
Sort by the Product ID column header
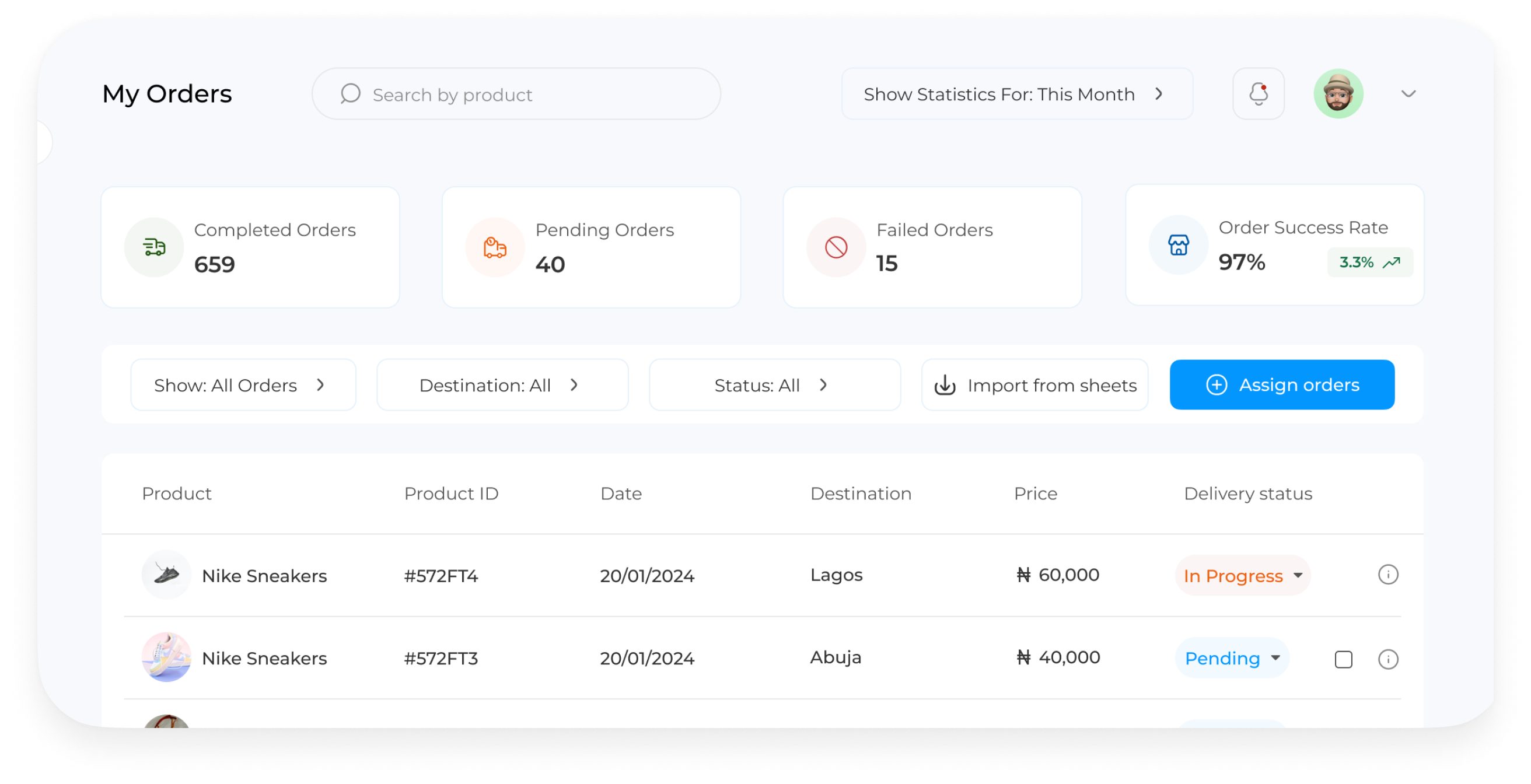click(451, 494)
